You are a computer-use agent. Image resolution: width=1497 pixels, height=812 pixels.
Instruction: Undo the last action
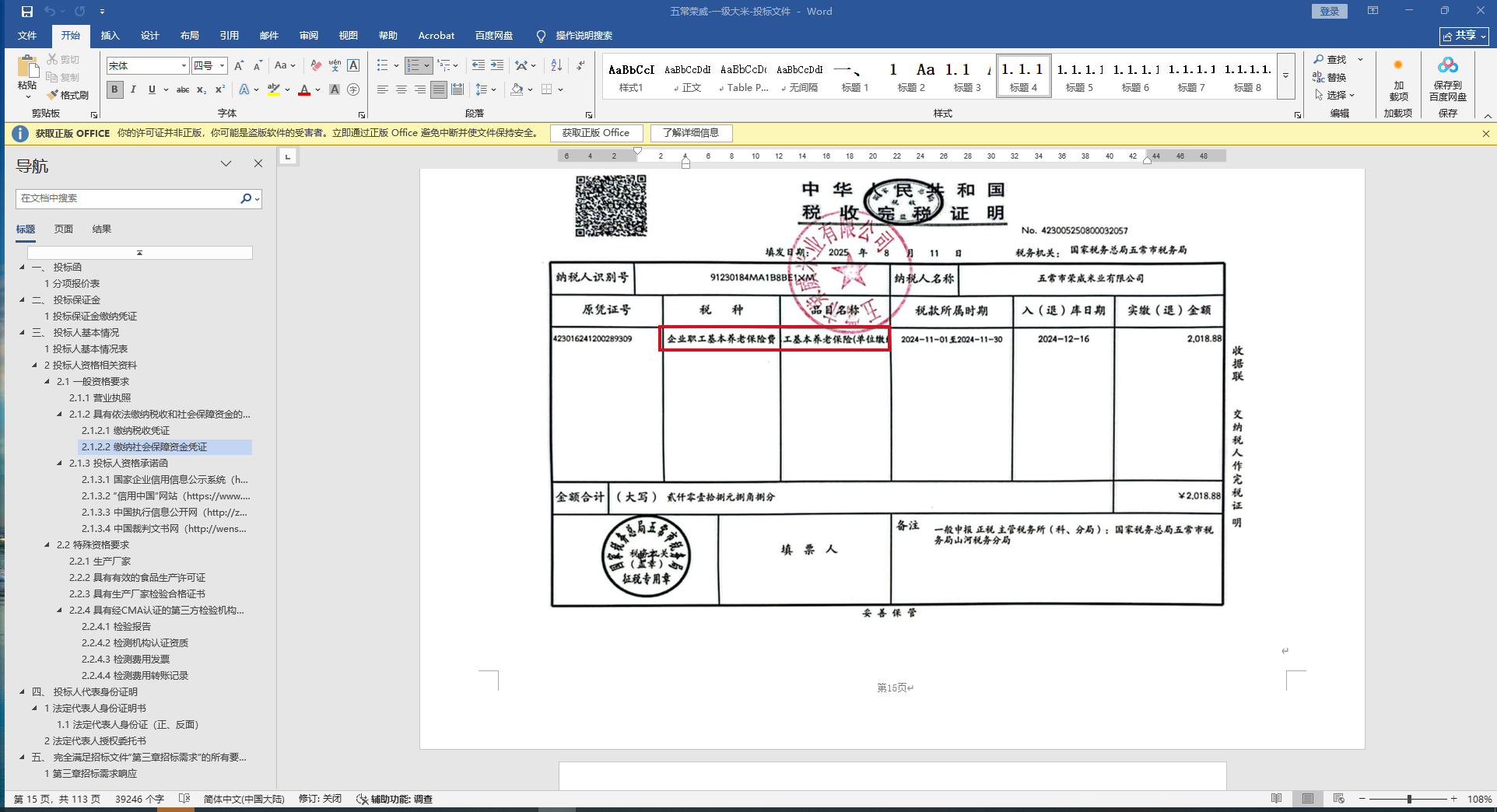click(51, 12)
